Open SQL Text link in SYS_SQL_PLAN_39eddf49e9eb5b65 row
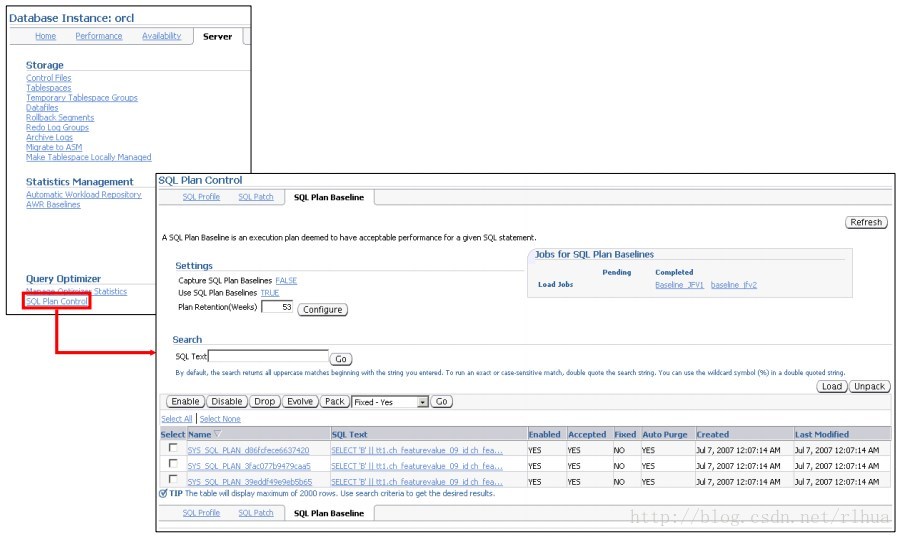This screenshot has width=901, height=537. tap(417, 481)
